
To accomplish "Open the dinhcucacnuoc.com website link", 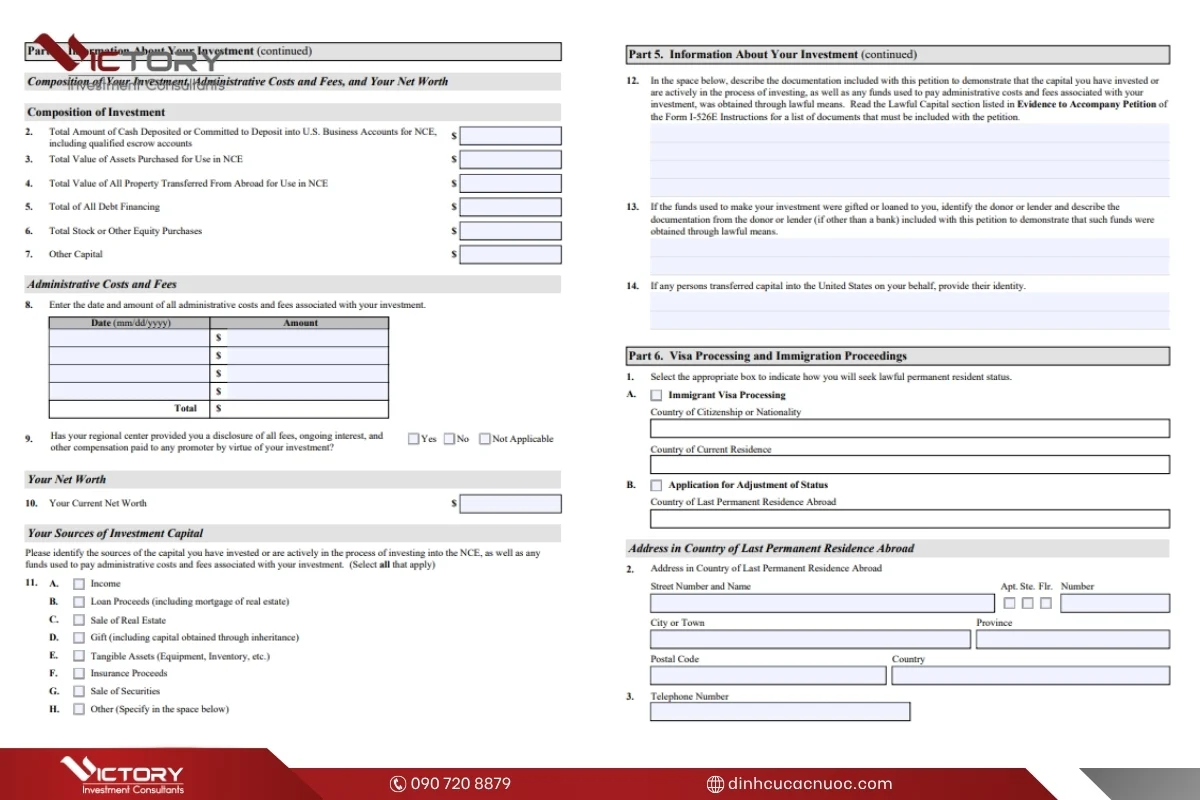I will (810, 784).
